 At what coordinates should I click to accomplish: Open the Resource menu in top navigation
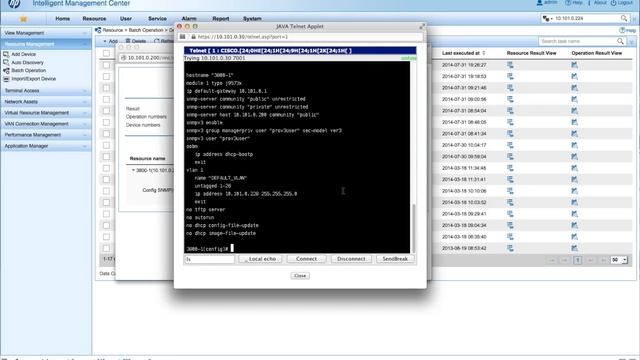[94, 19]
